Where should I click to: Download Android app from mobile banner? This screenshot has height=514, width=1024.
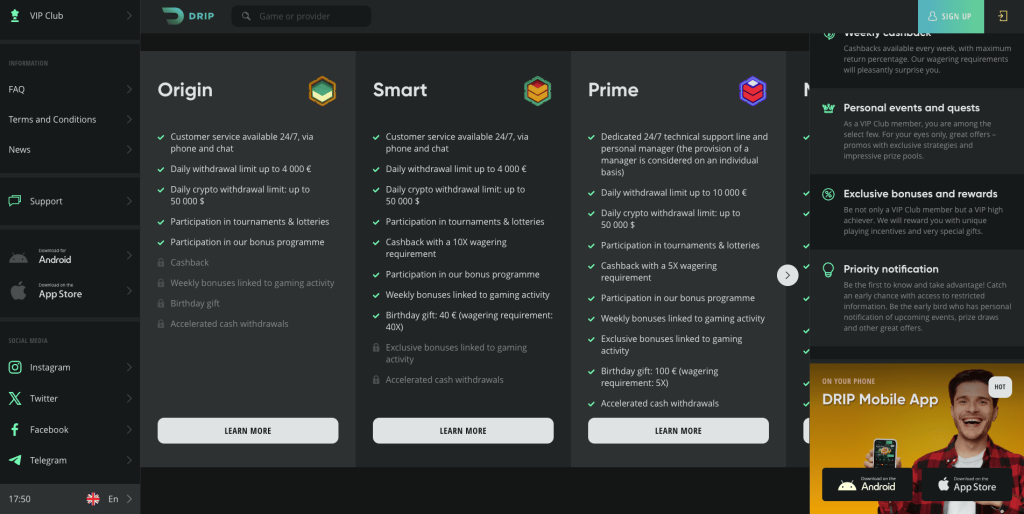click(864, 484)
